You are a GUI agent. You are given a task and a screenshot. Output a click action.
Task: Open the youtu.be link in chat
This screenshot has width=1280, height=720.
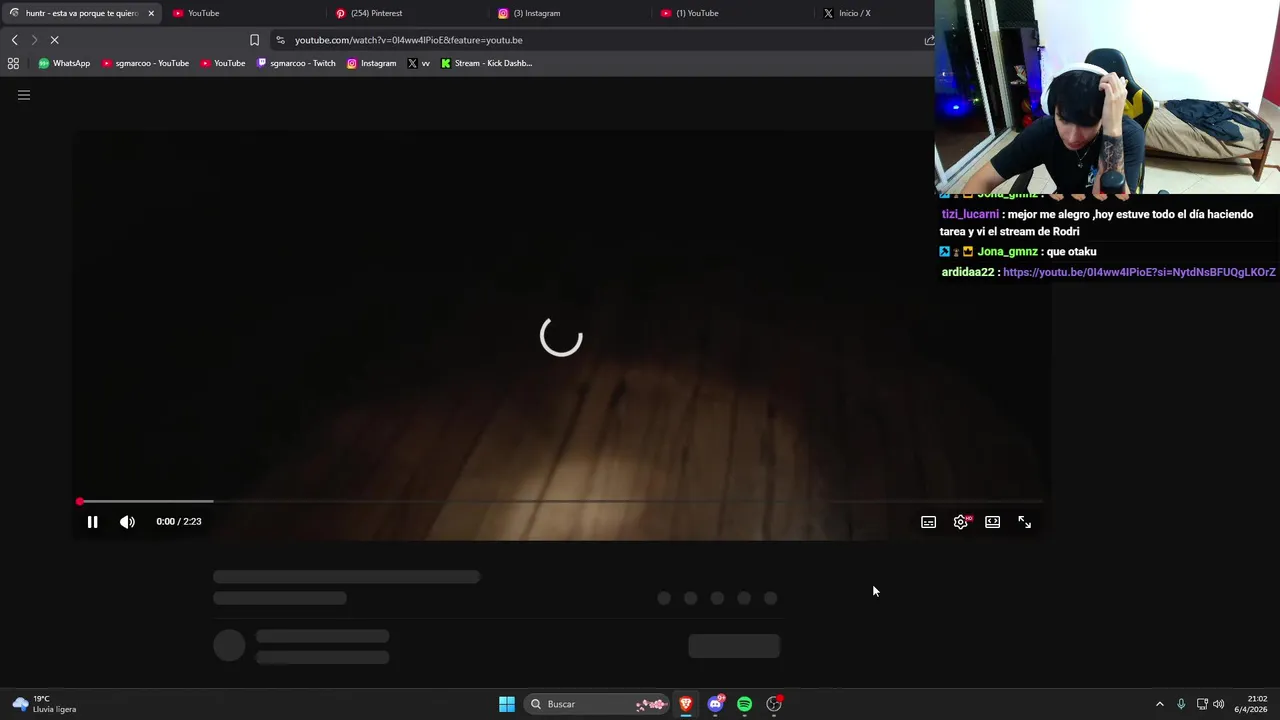coord(1139,272)
